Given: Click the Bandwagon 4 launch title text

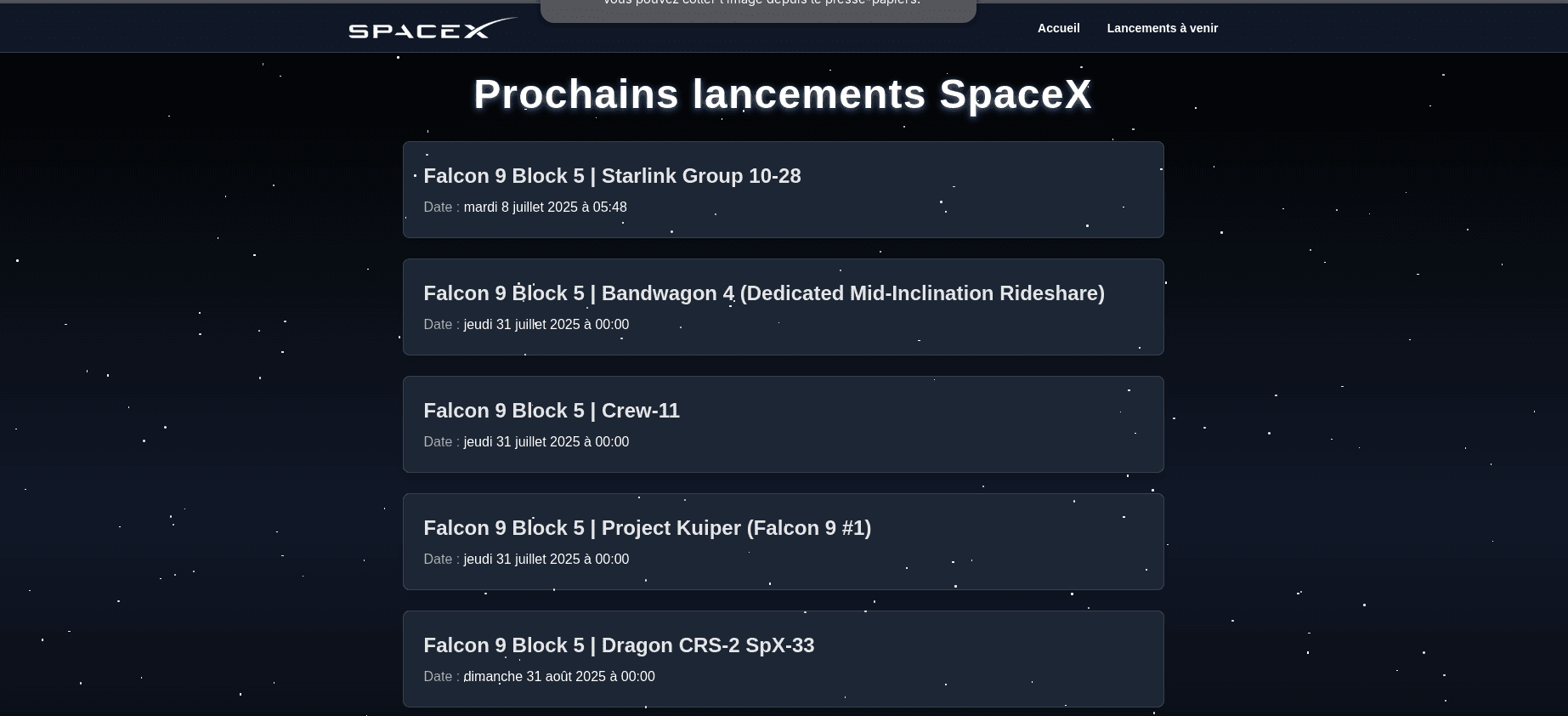Looking at the screenshot, I should pos(763,293).
